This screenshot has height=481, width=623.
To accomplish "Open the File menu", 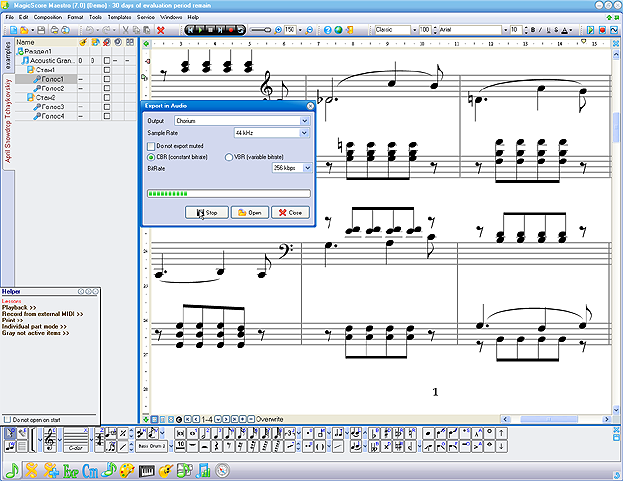I will (x=10, y=17).
